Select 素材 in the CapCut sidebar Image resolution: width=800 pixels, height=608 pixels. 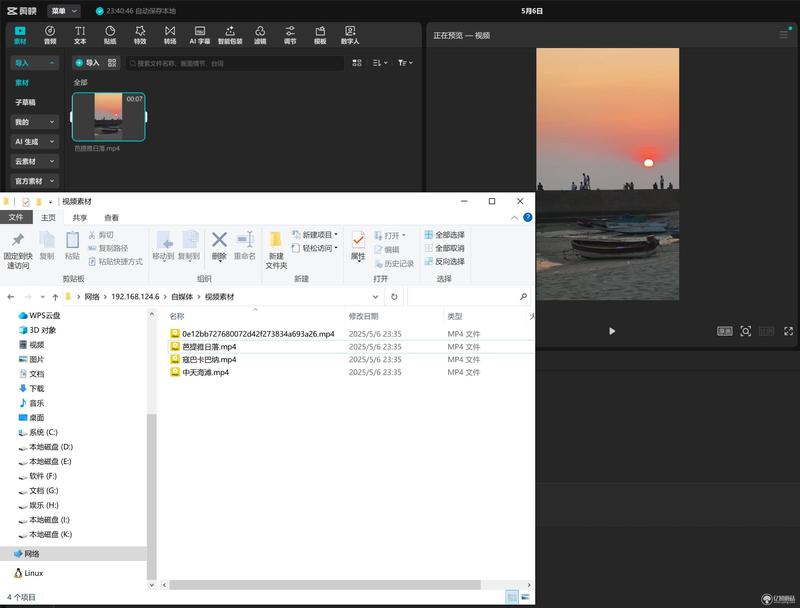click(22, 83)
